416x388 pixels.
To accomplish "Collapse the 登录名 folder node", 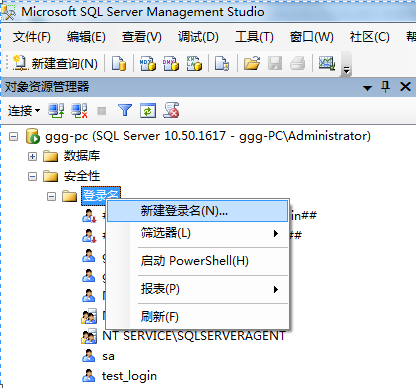I will click(x=51, y=196).
